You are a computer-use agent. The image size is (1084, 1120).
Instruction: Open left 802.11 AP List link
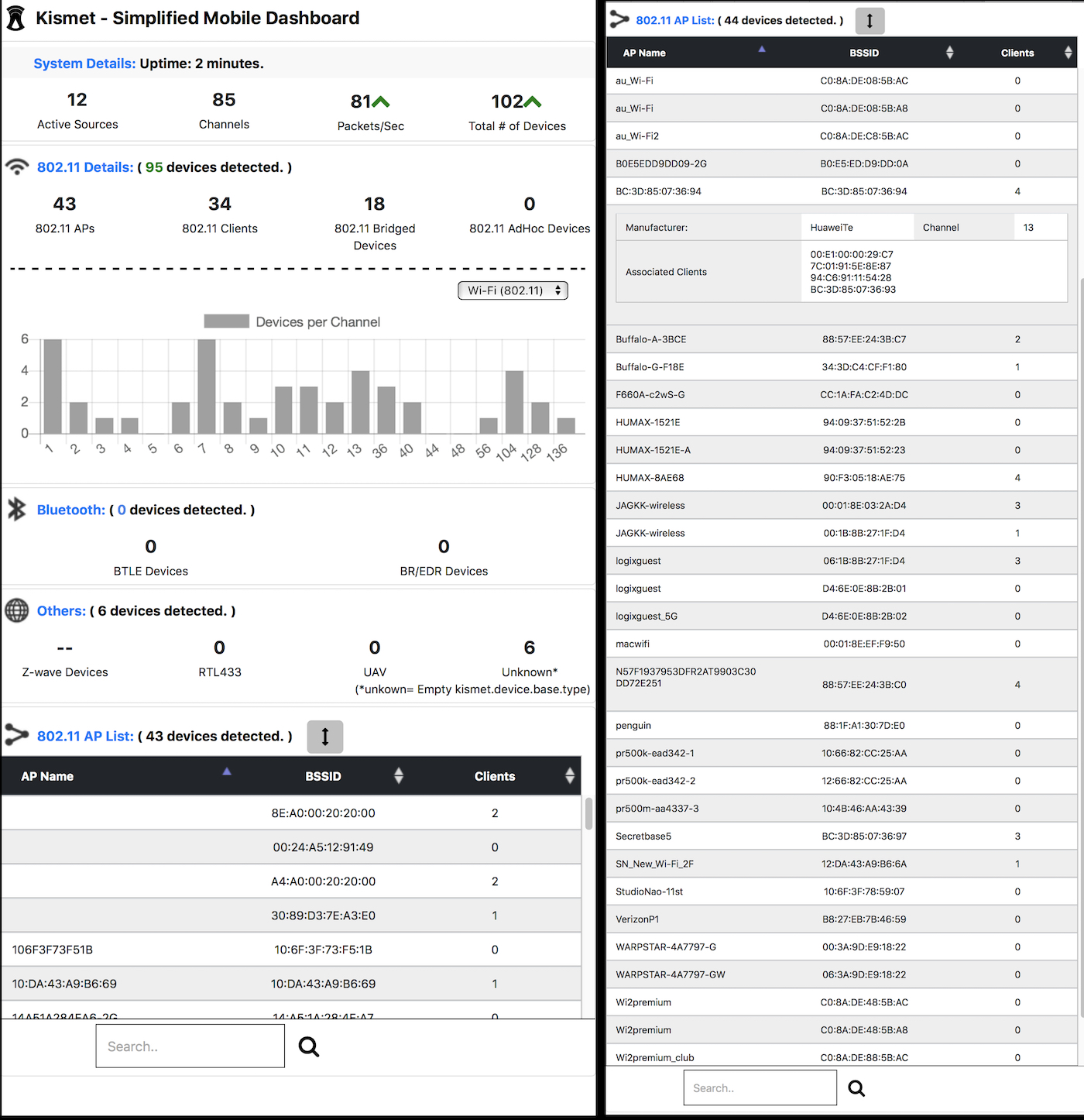point(85,736)
